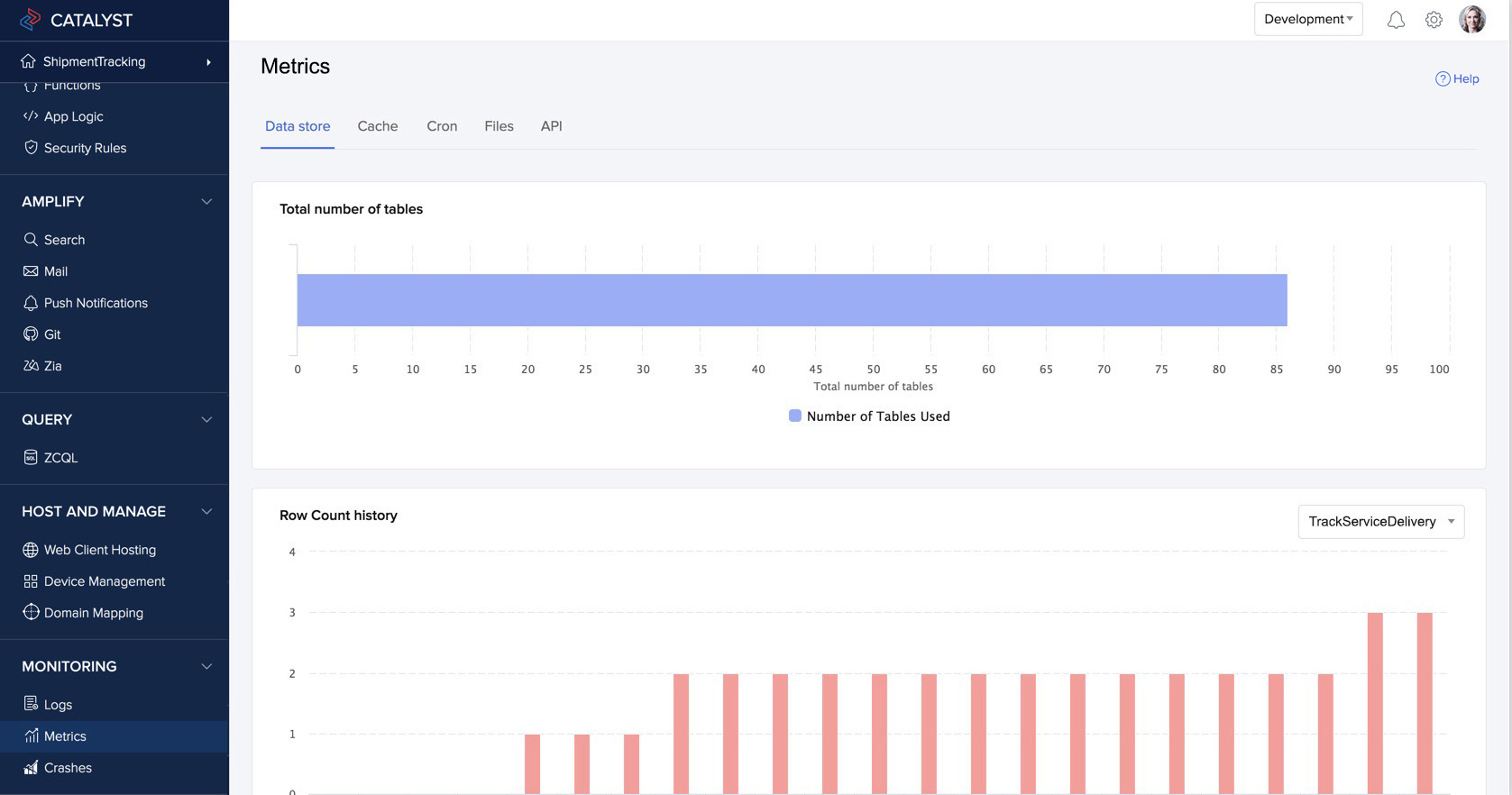
Task: Open Web Client Hosting page
Action: pyautogui.click(x=100, y=550)
